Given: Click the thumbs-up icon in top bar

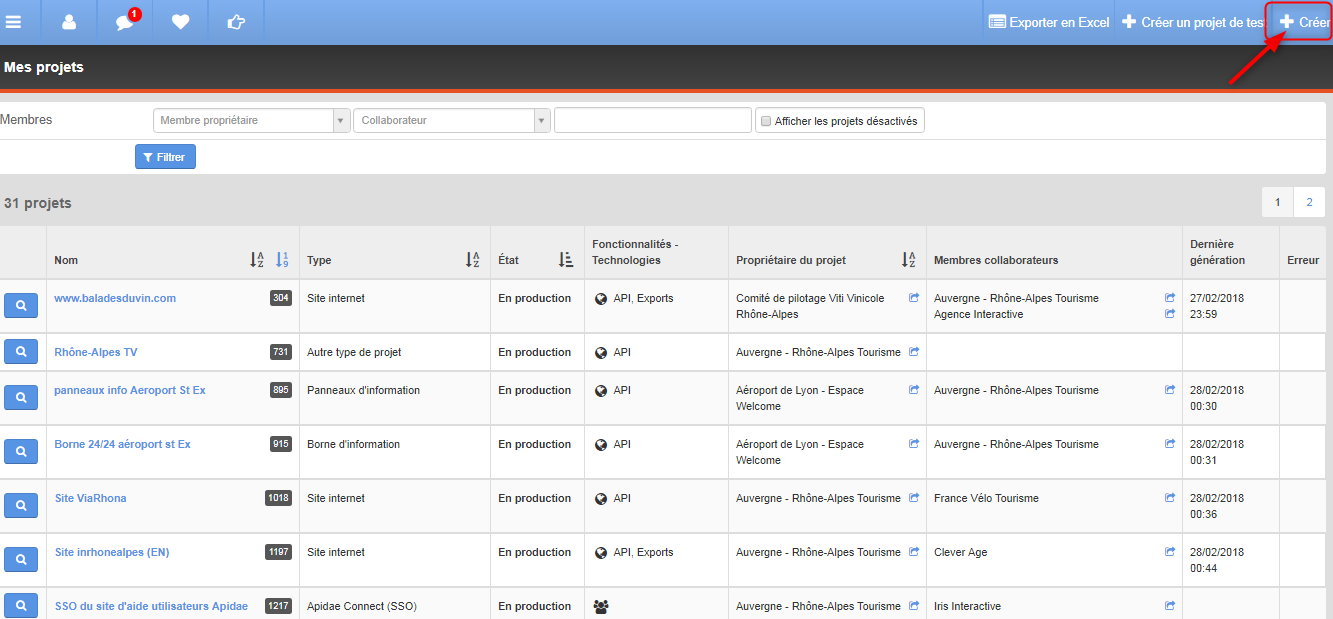Looking at the screenshot, I should point(236,22).
